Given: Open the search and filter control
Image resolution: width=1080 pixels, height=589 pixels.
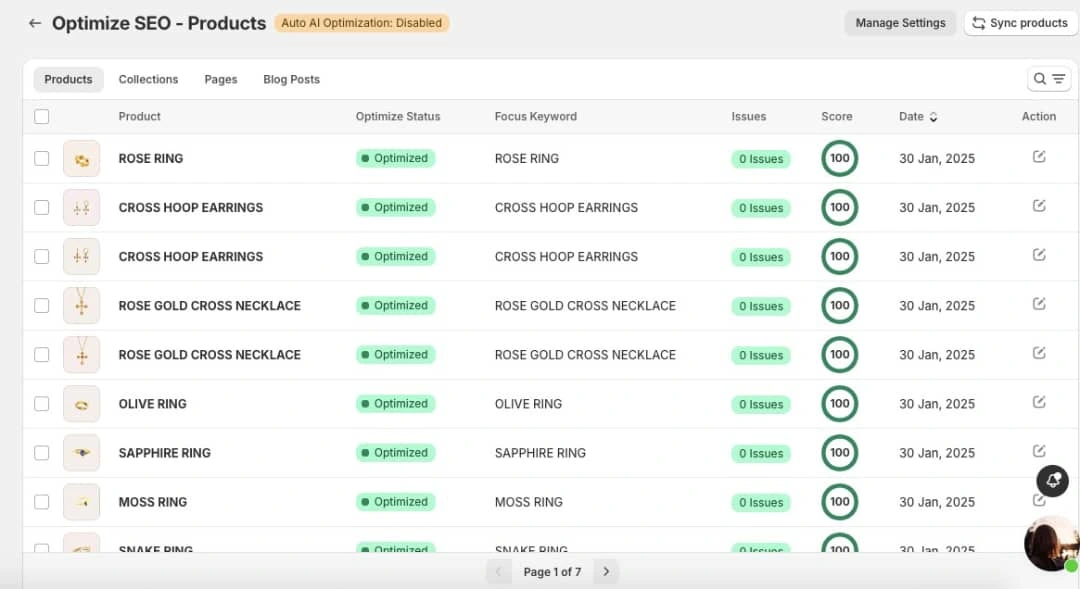Looking at the screenshot, I should pyautogui.click(x=1049, y=79).
